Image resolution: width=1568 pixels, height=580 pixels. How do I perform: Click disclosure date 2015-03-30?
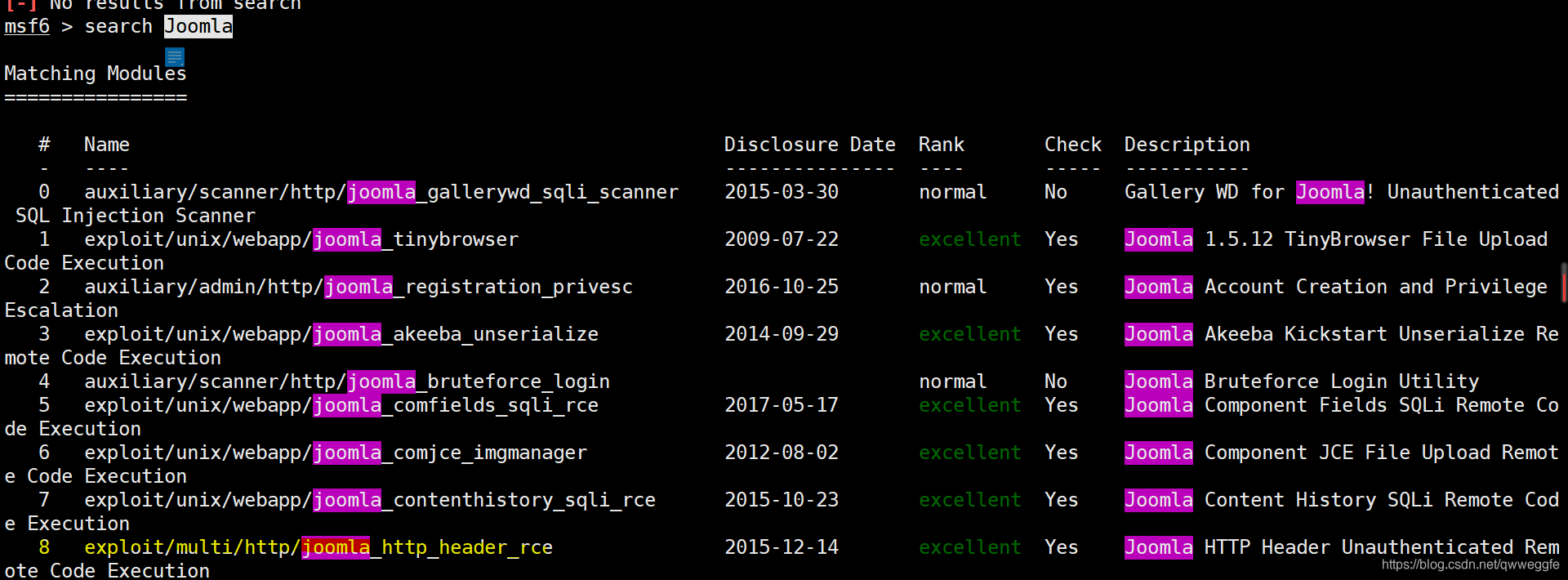782,192
